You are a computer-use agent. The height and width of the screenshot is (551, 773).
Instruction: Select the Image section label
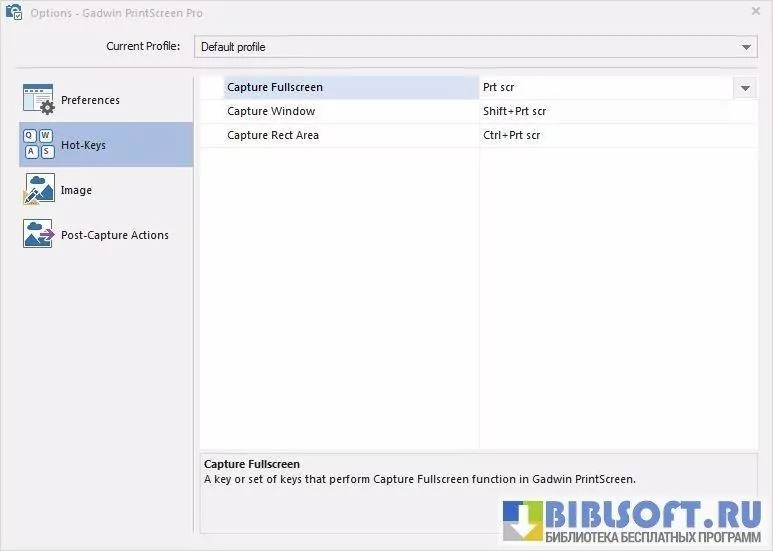click(x=76, y=190)
